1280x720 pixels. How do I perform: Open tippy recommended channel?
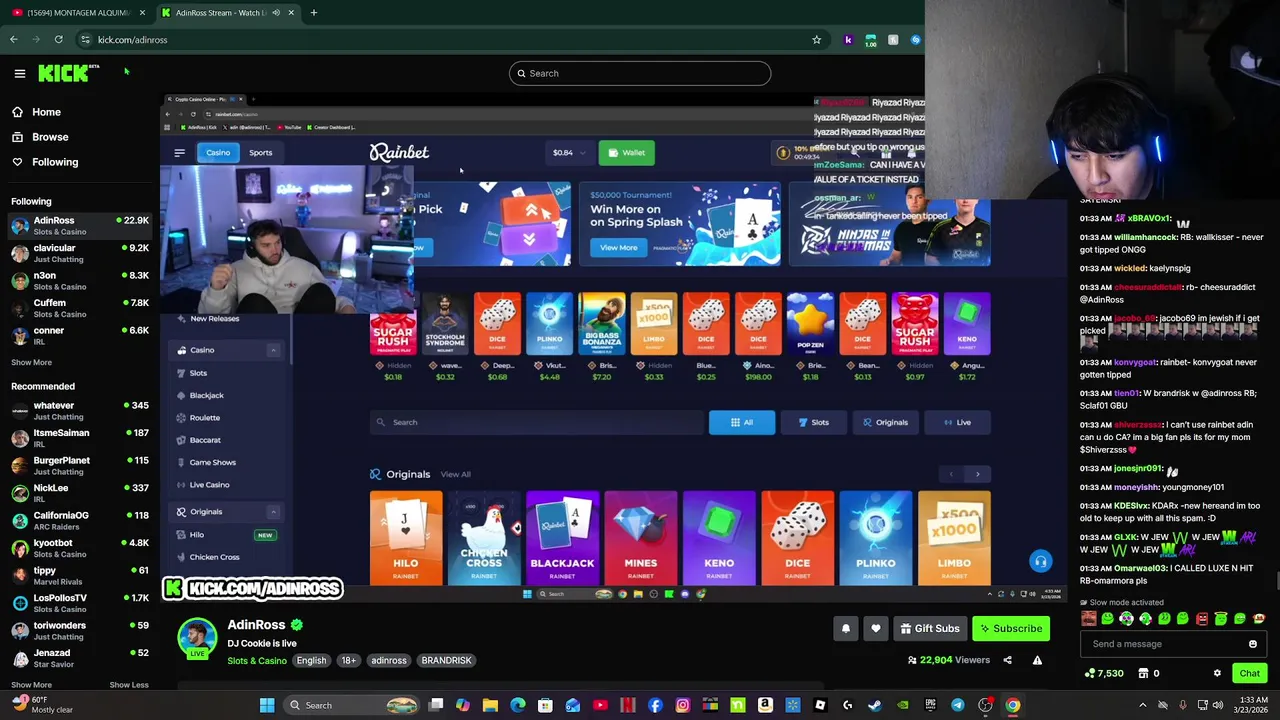click(78, 576)
